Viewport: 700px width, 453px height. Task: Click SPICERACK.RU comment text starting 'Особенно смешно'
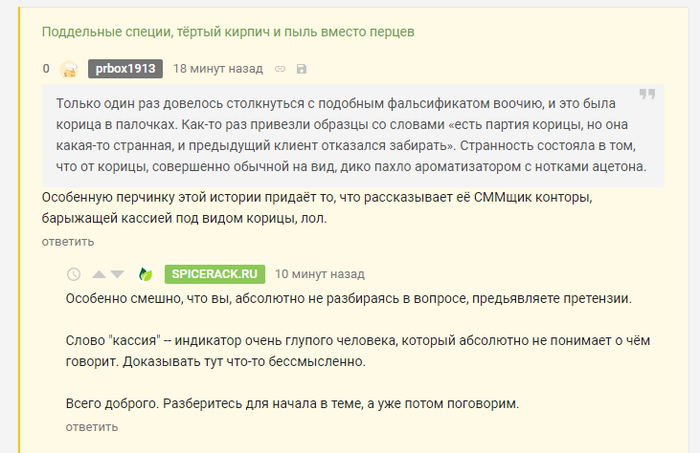pos(349,298)
